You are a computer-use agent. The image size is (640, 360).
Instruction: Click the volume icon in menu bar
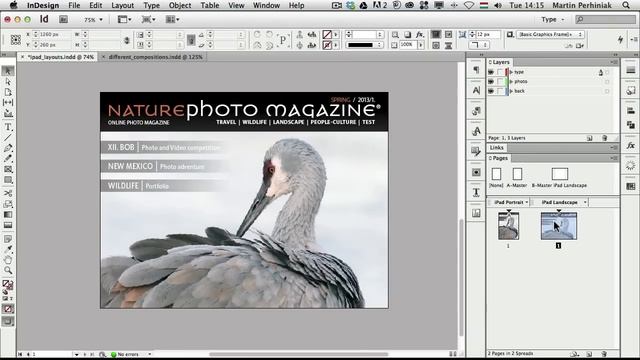(x=498, y=5)
